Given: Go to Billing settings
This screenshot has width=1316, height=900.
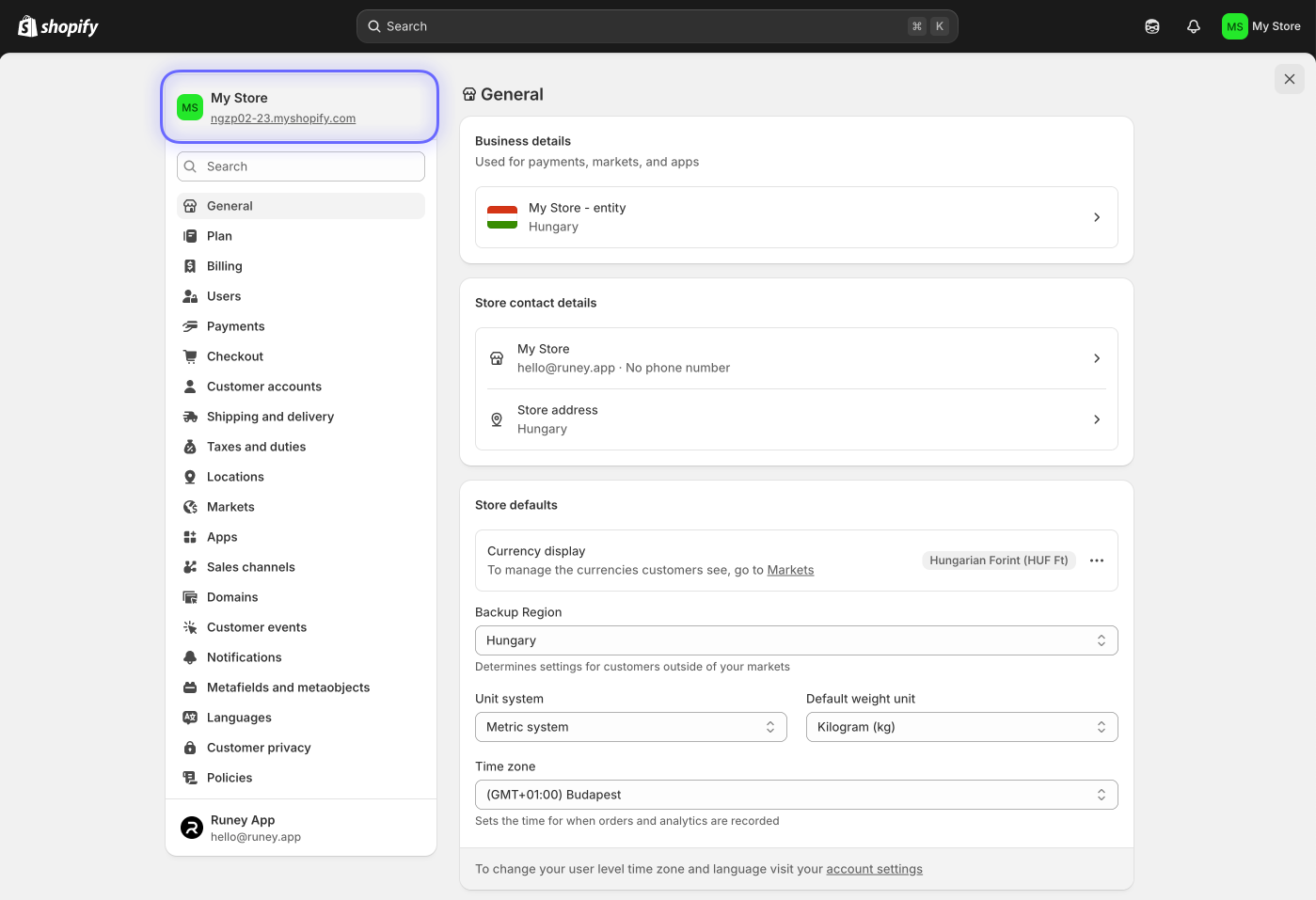Looking at the screenshot, I should tap(301, 266).
